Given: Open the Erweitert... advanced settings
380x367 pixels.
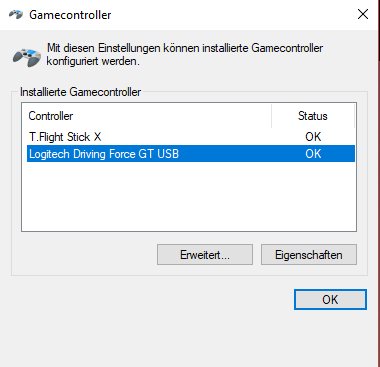Looking at the screenshot, I should (205, 255).
